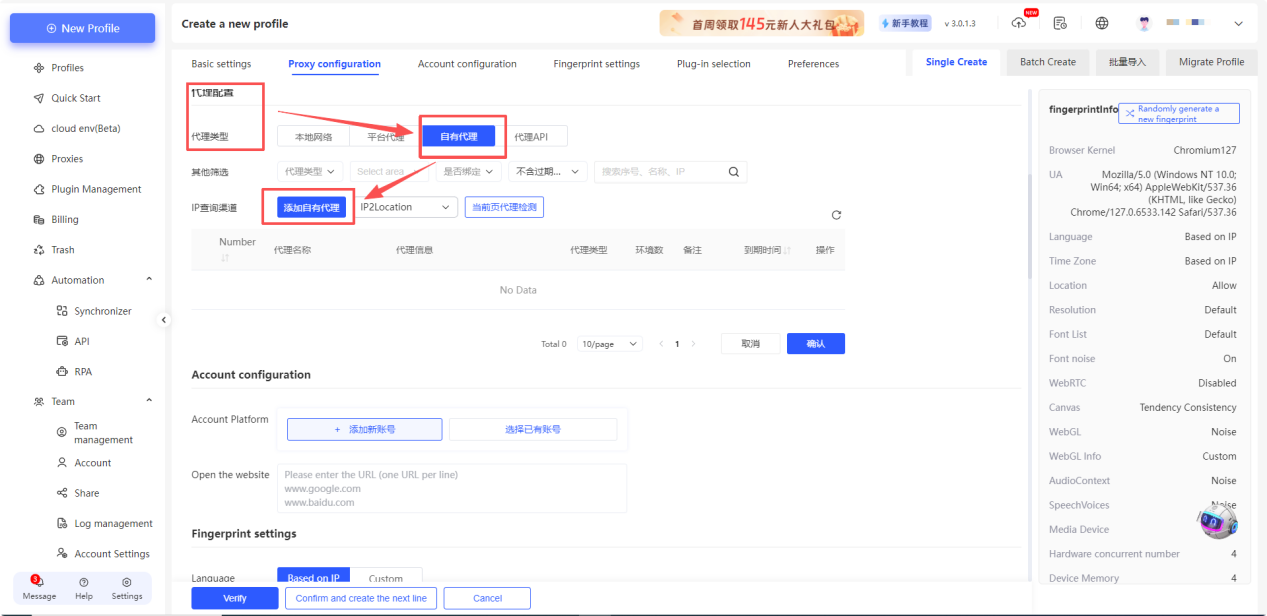Switch to the Batch Create tab
1267x616 pixels.
coord(1047,62)
